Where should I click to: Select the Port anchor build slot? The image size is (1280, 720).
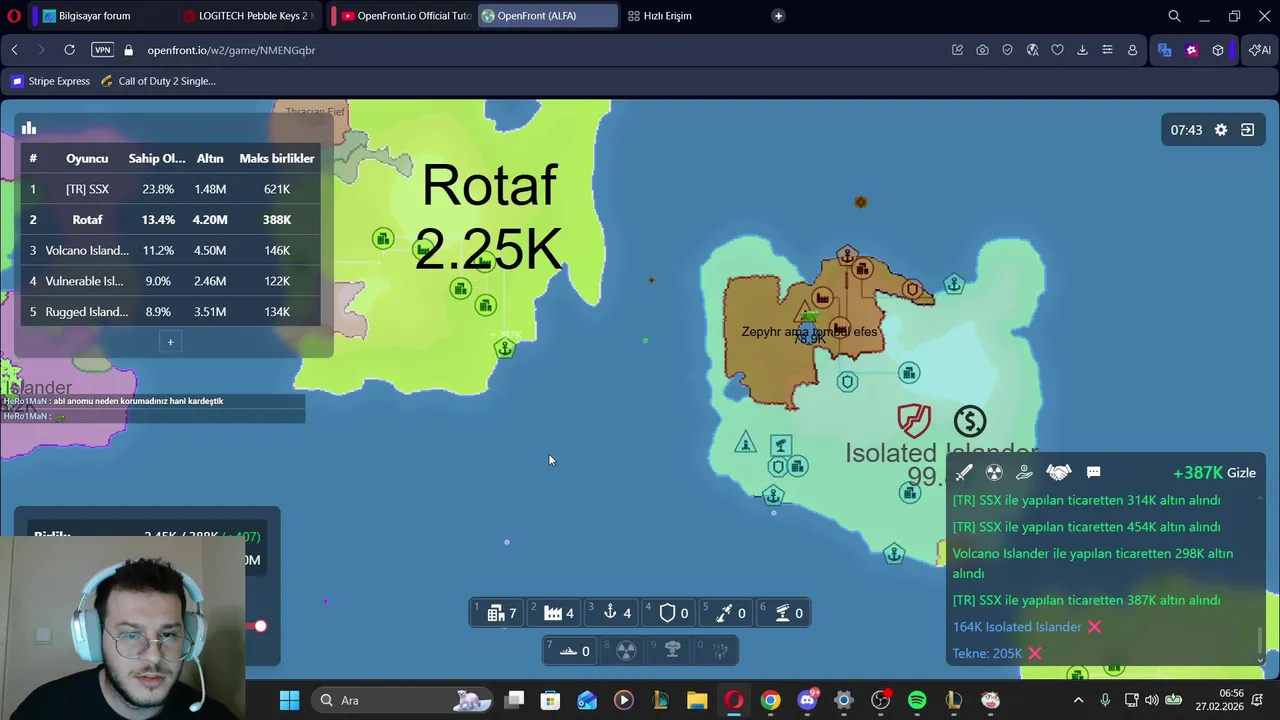point(612,613)
